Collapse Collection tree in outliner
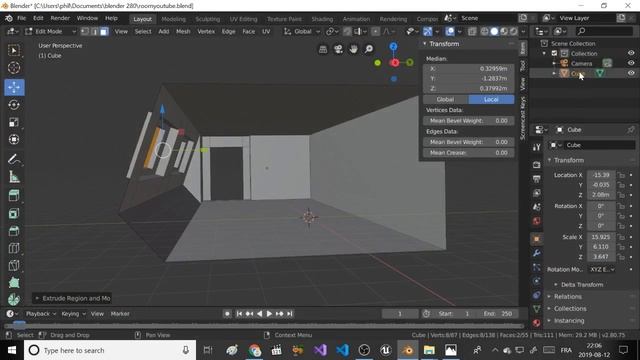This screenshot has width=640, height=360. [x=544, y=53]
